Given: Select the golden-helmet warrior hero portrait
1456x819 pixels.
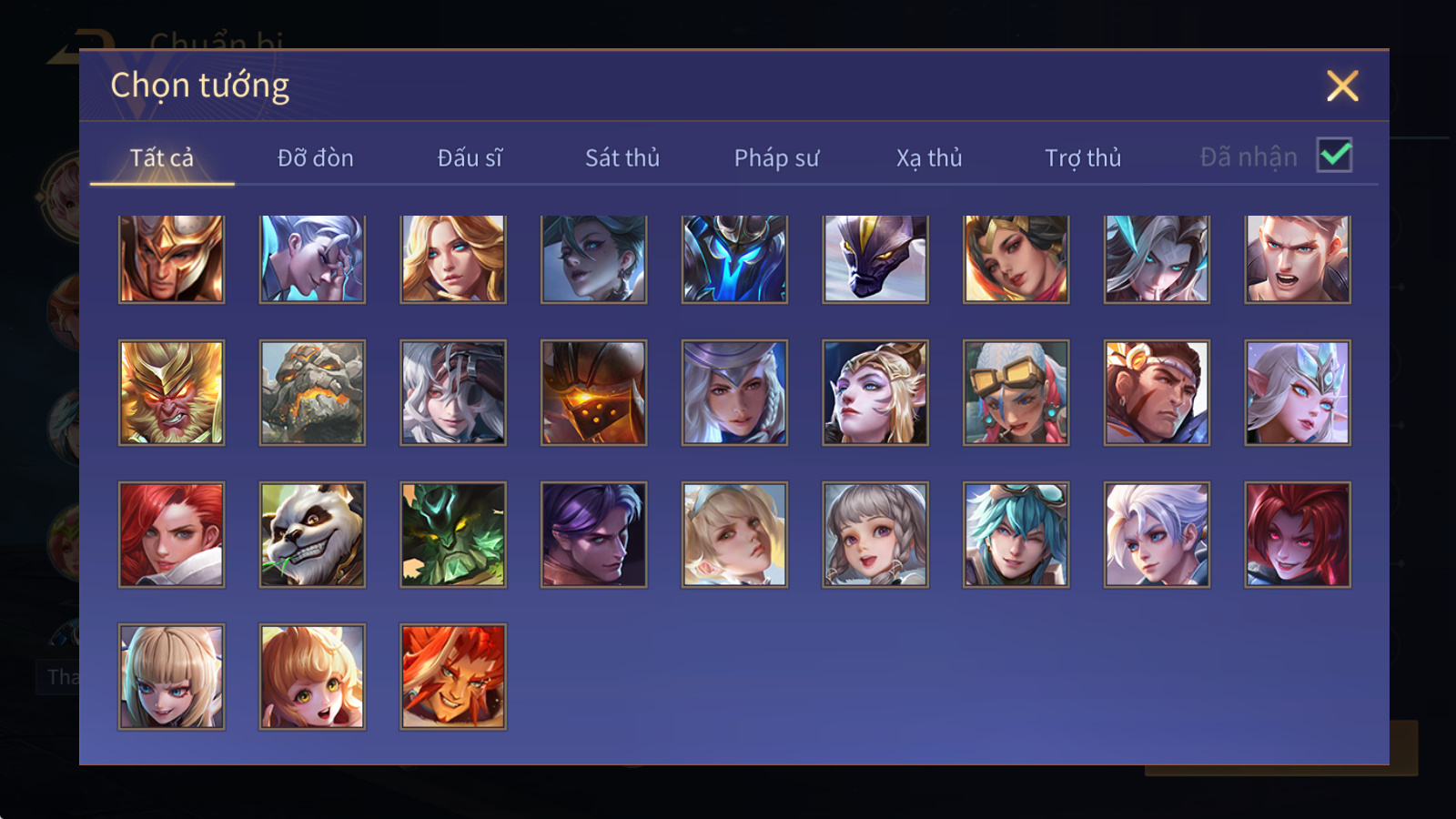Looking at the screenshot, I should [171, 258].
